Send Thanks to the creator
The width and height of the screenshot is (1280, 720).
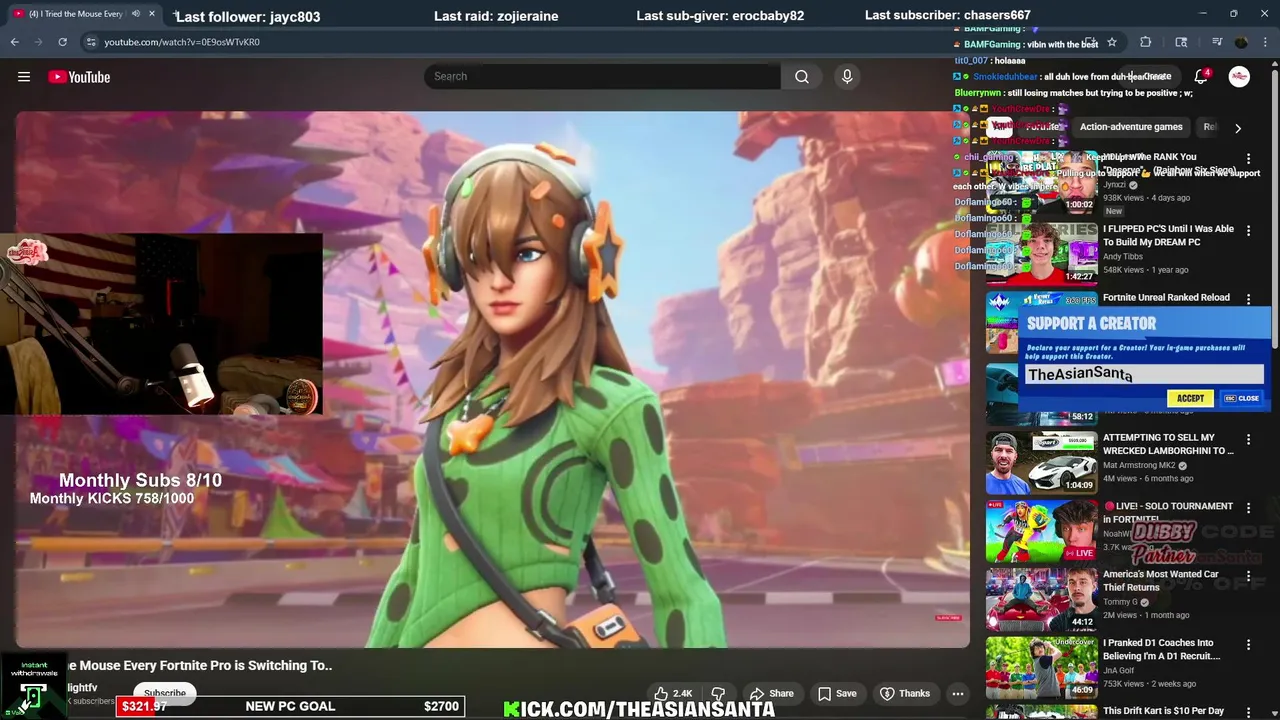(x=904, y=693)
